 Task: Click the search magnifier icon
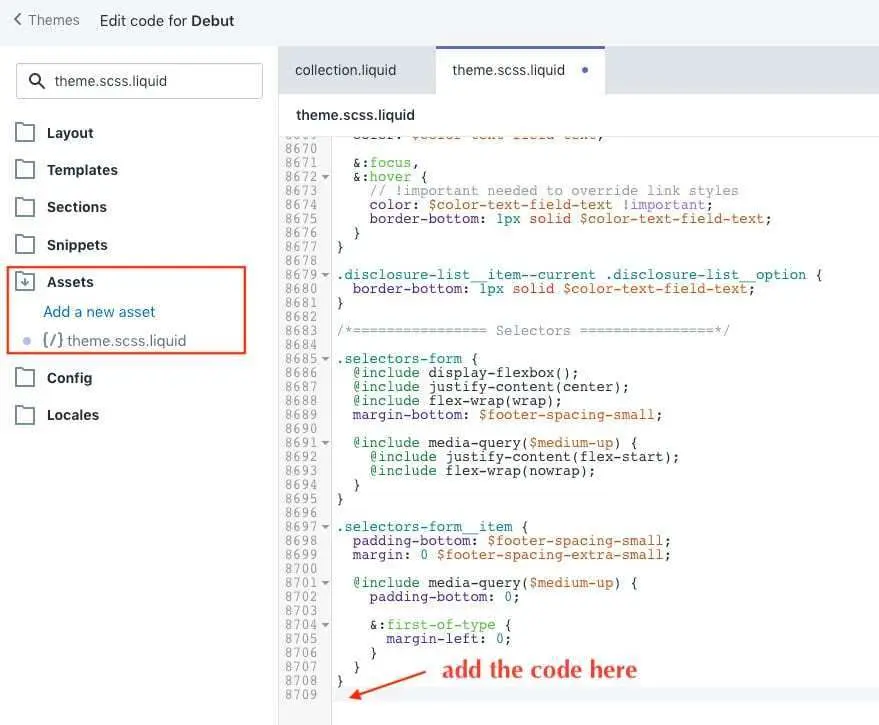click(38, 81)
